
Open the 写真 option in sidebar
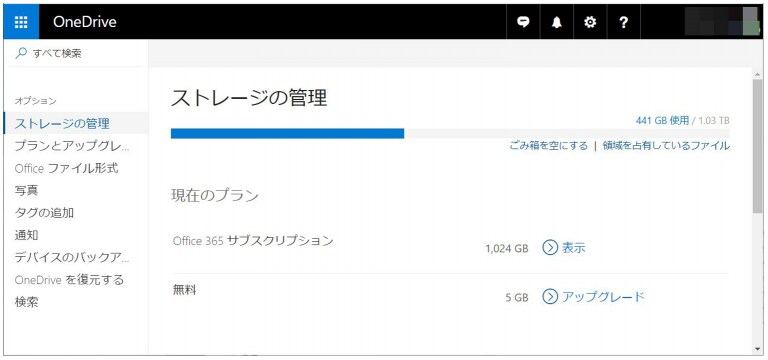point(26,191)
